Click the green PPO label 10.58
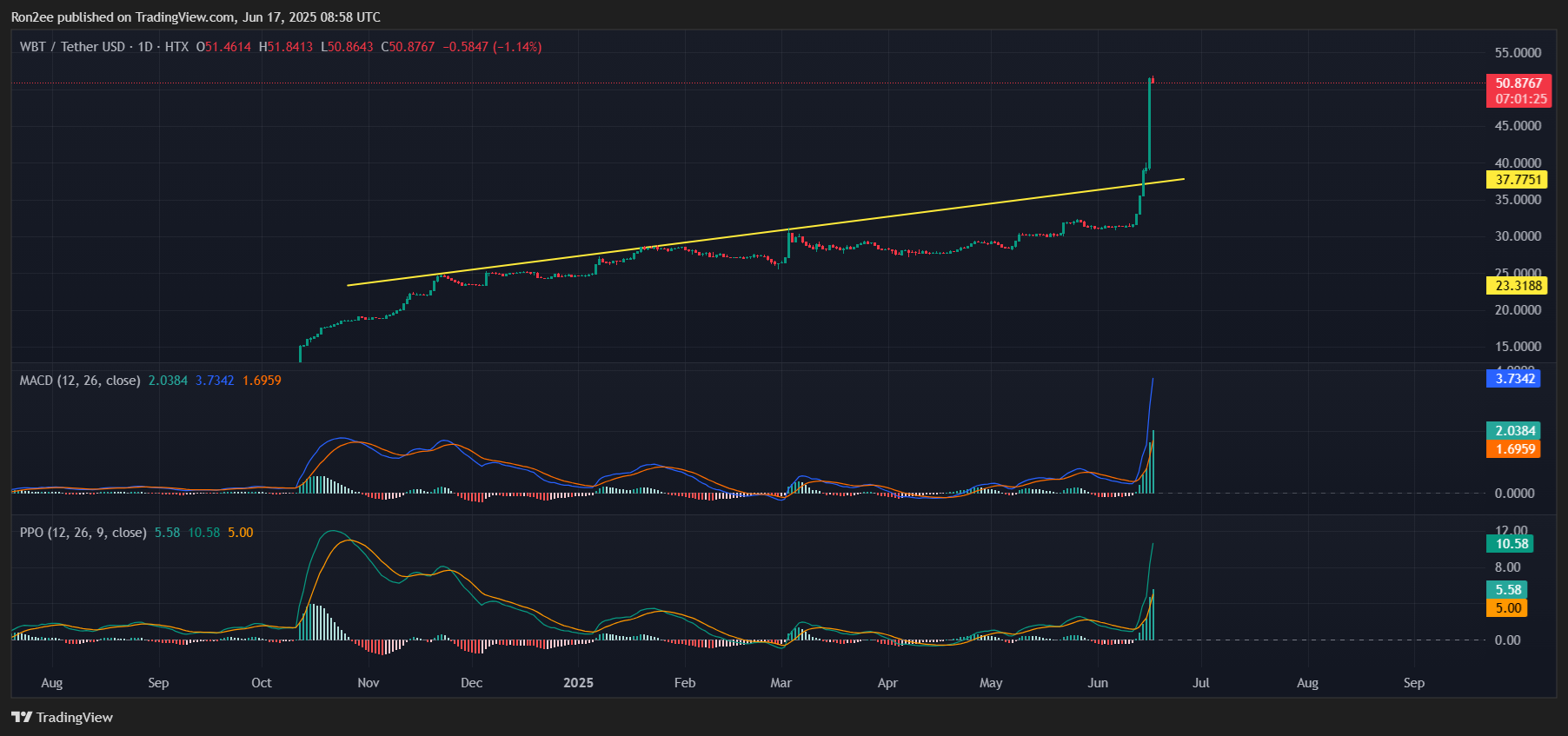This screenshot has height=736, width=1568. 1511,544
